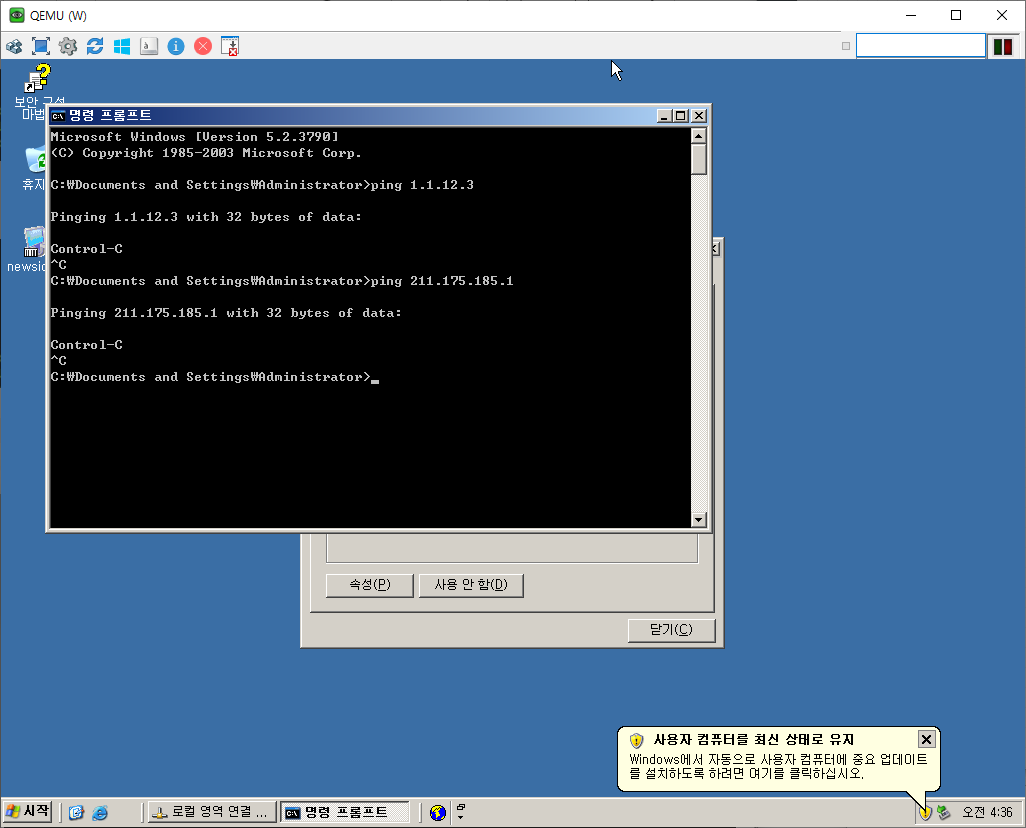
Task: Dismiss the update balloon notification with X
Action: pyautogui.click(x=927, y=740)
